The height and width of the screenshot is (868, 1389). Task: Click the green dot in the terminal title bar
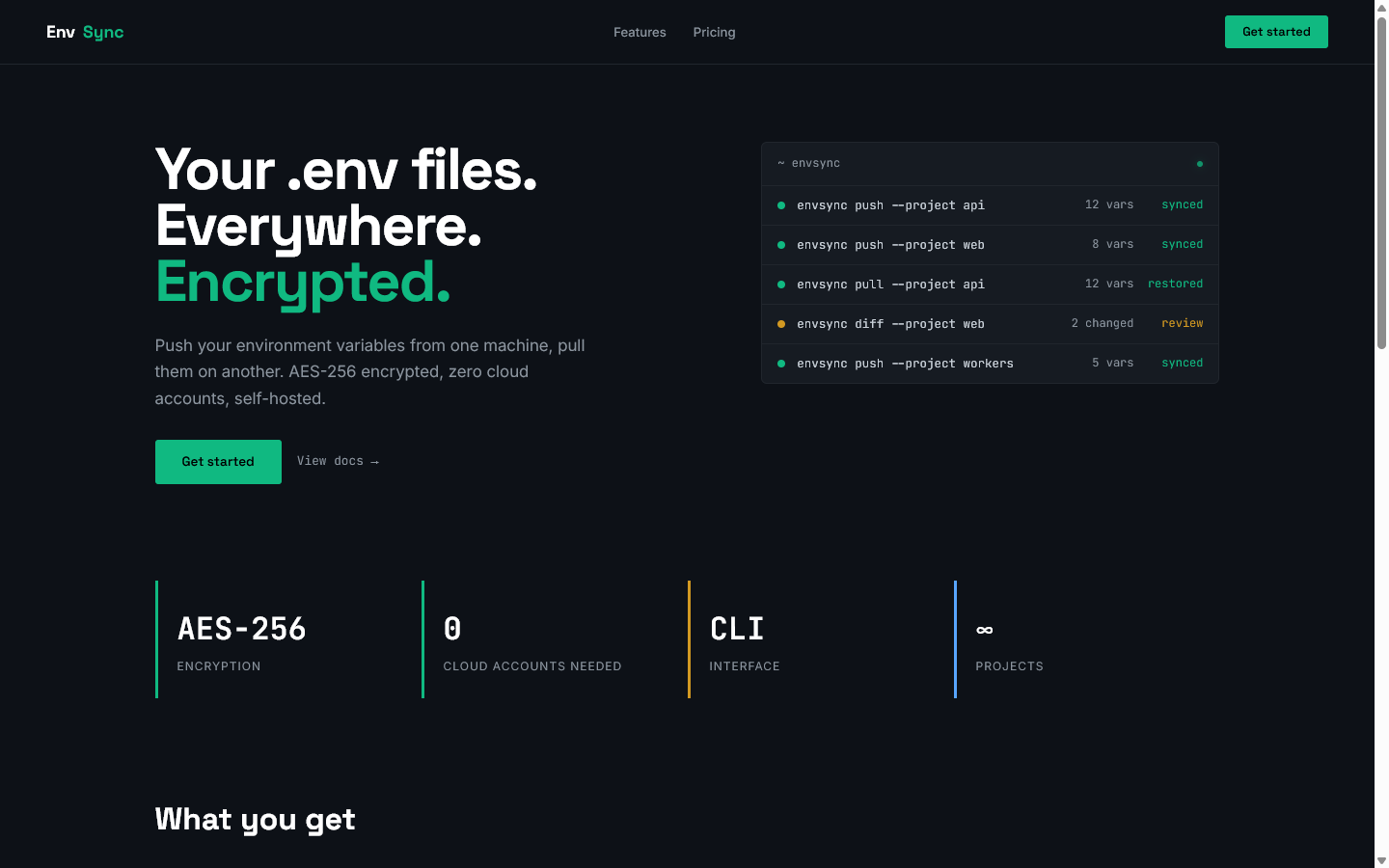point(1199,164)
